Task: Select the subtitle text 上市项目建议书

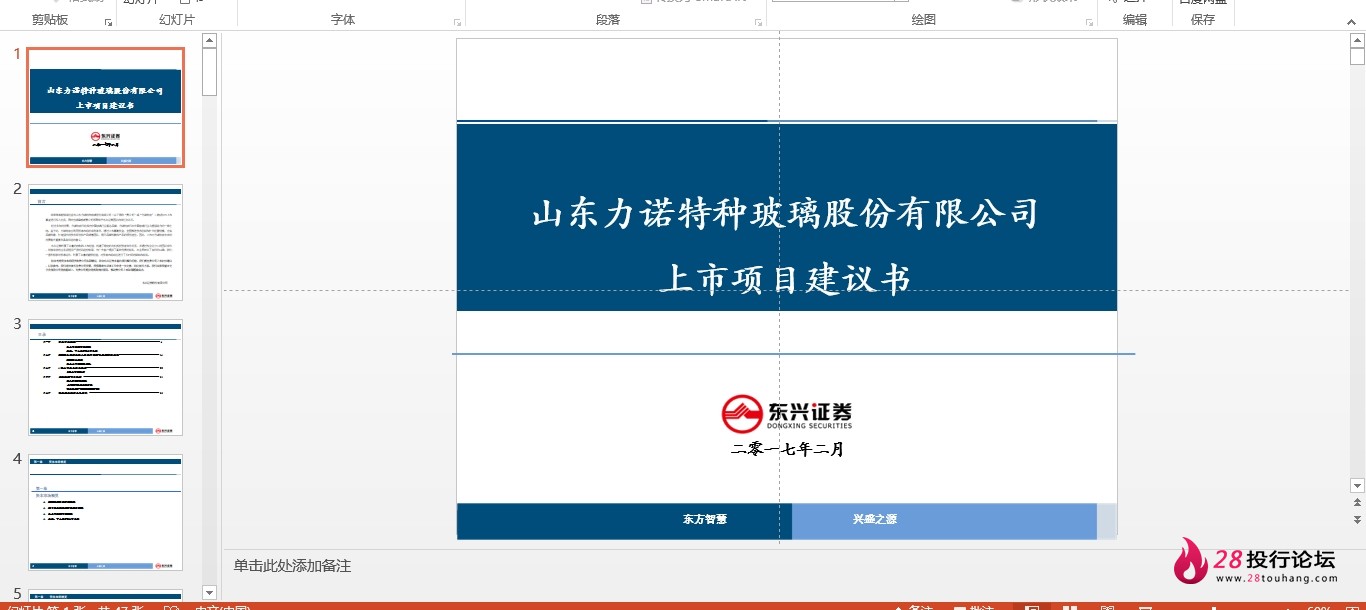Action: [786, 279]
